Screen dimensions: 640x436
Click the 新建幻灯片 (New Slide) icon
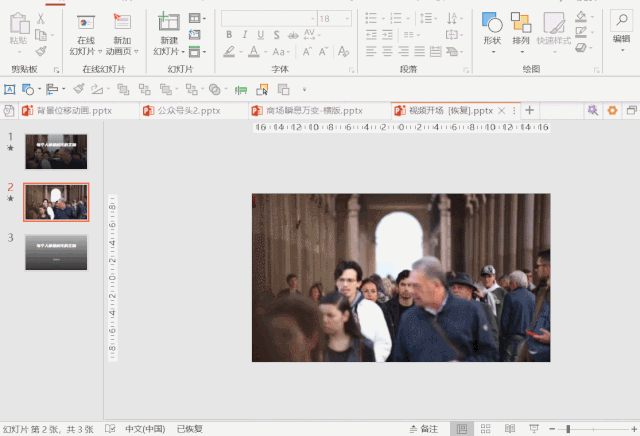[168, 24]
